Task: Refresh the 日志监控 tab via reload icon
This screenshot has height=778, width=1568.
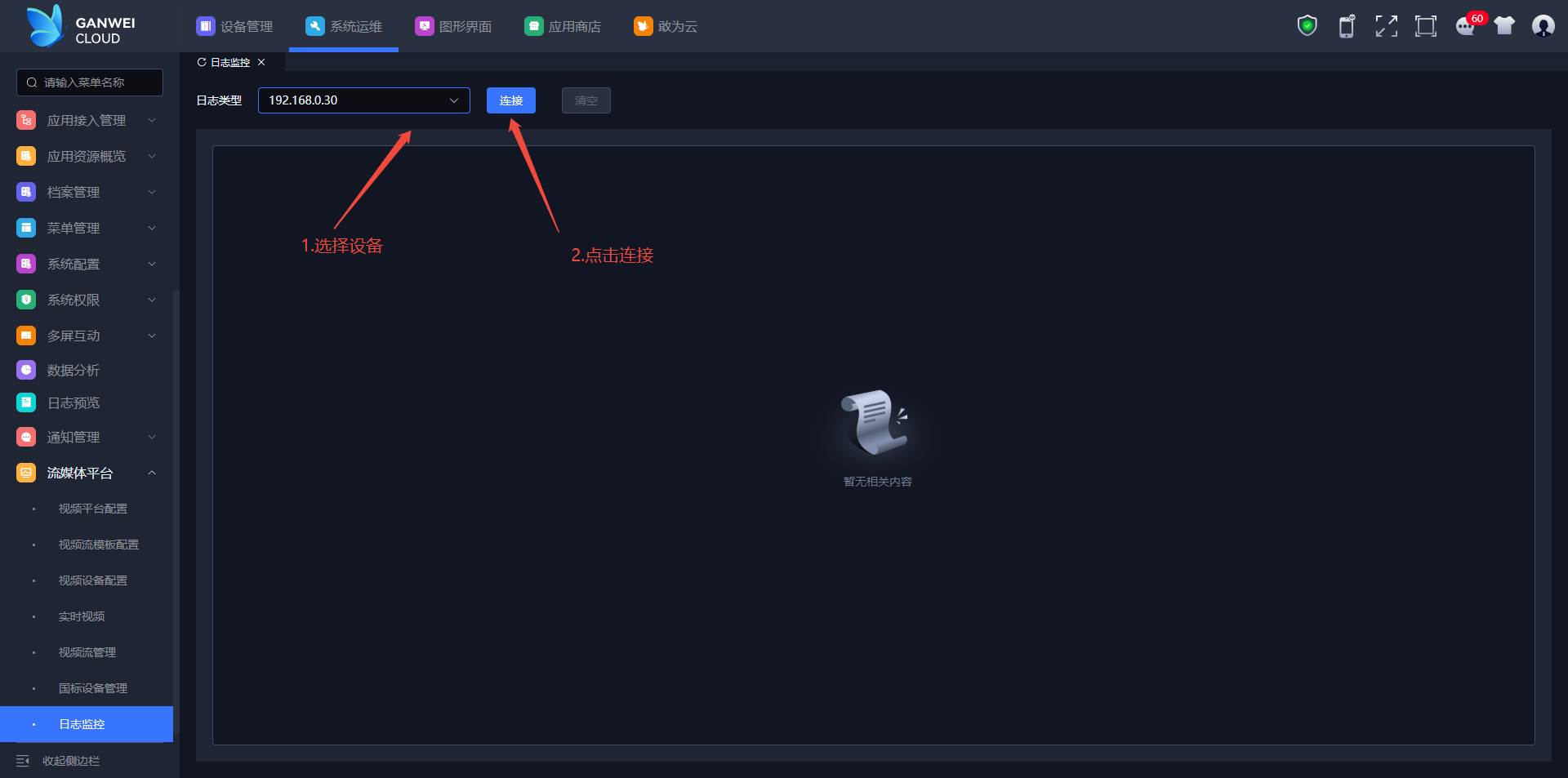Action: click(202, 62)
